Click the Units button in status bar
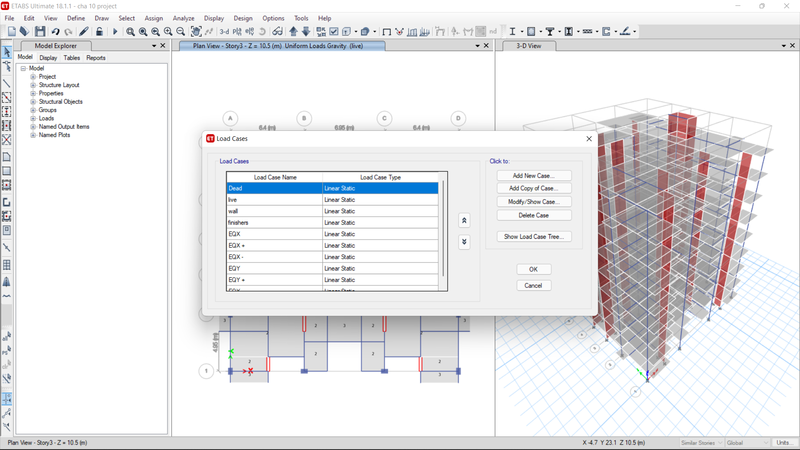The image size is (800, 450). pyautogui.click(x=783, y=443)
